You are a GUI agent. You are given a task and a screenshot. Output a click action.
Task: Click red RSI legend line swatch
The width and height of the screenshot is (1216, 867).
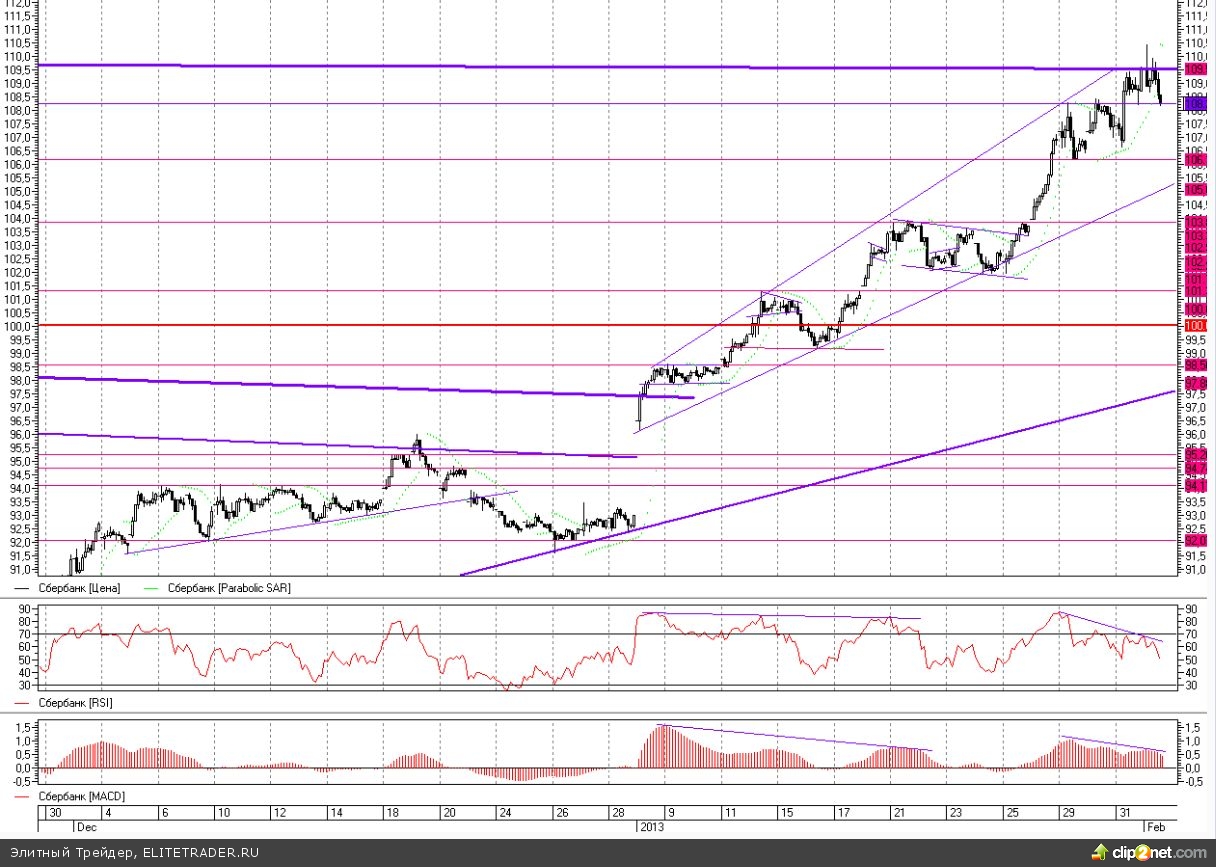[24, 703]
